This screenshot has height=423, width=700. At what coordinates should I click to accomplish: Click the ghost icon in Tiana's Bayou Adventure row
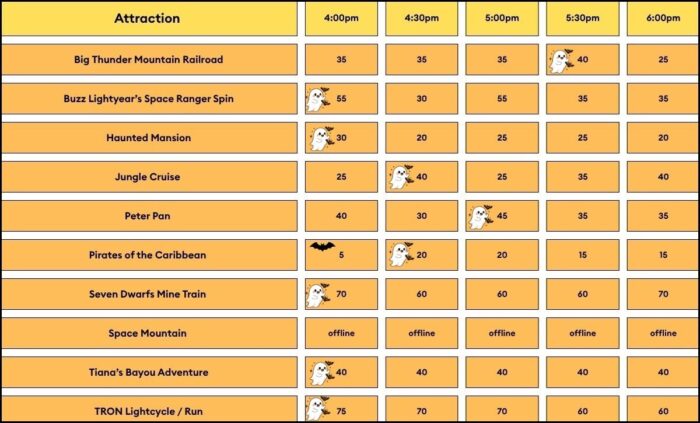tap(321, 373)
